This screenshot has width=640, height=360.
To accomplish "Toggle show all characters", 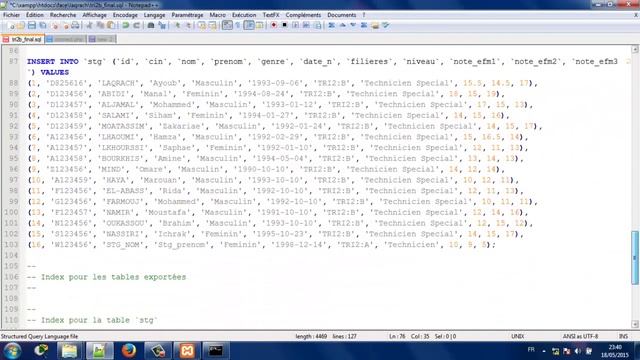I will click(x=238, y=26).
